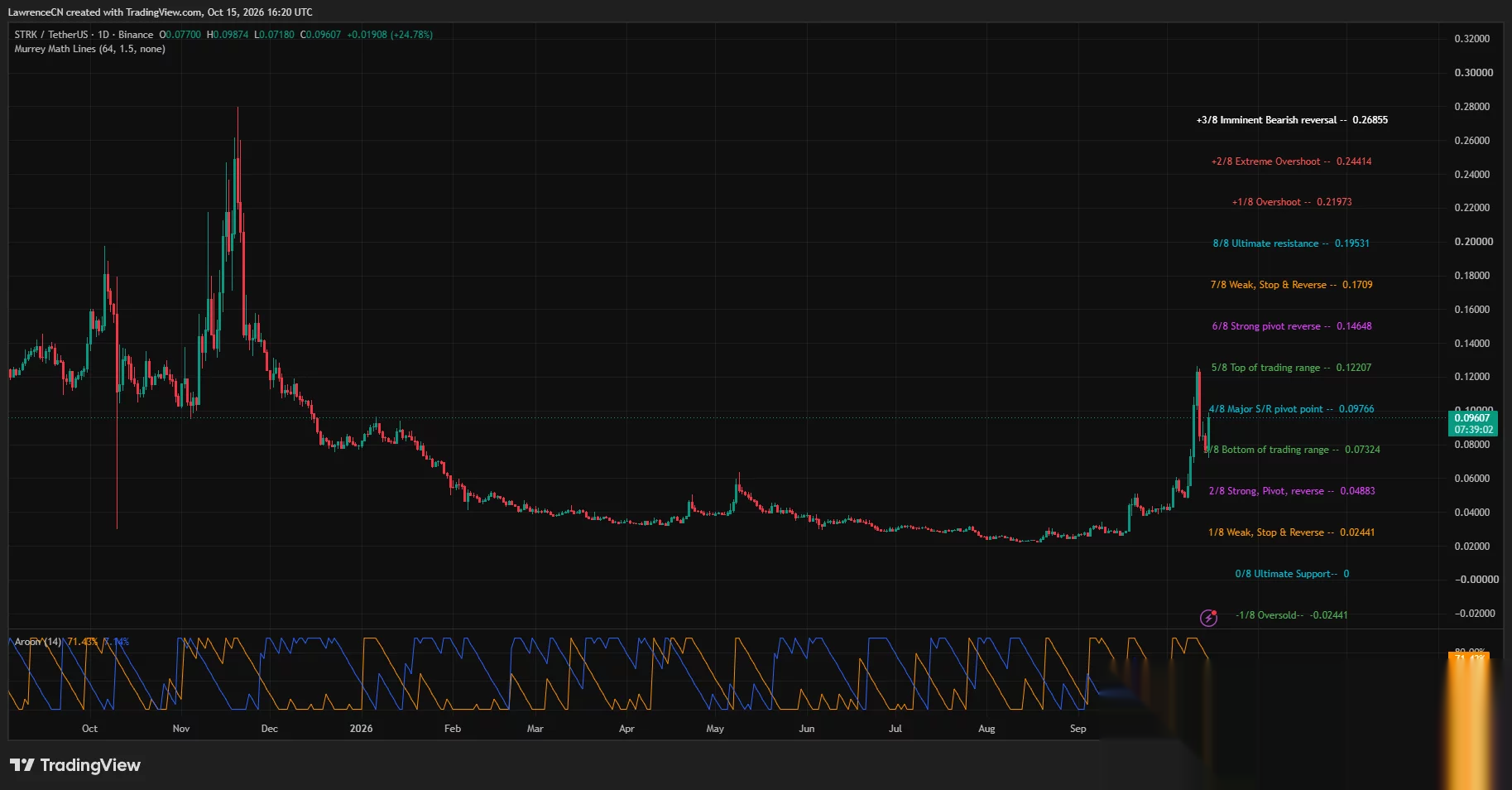Click the 5/8 Top of trading range label

click(x=1291, y=368)
